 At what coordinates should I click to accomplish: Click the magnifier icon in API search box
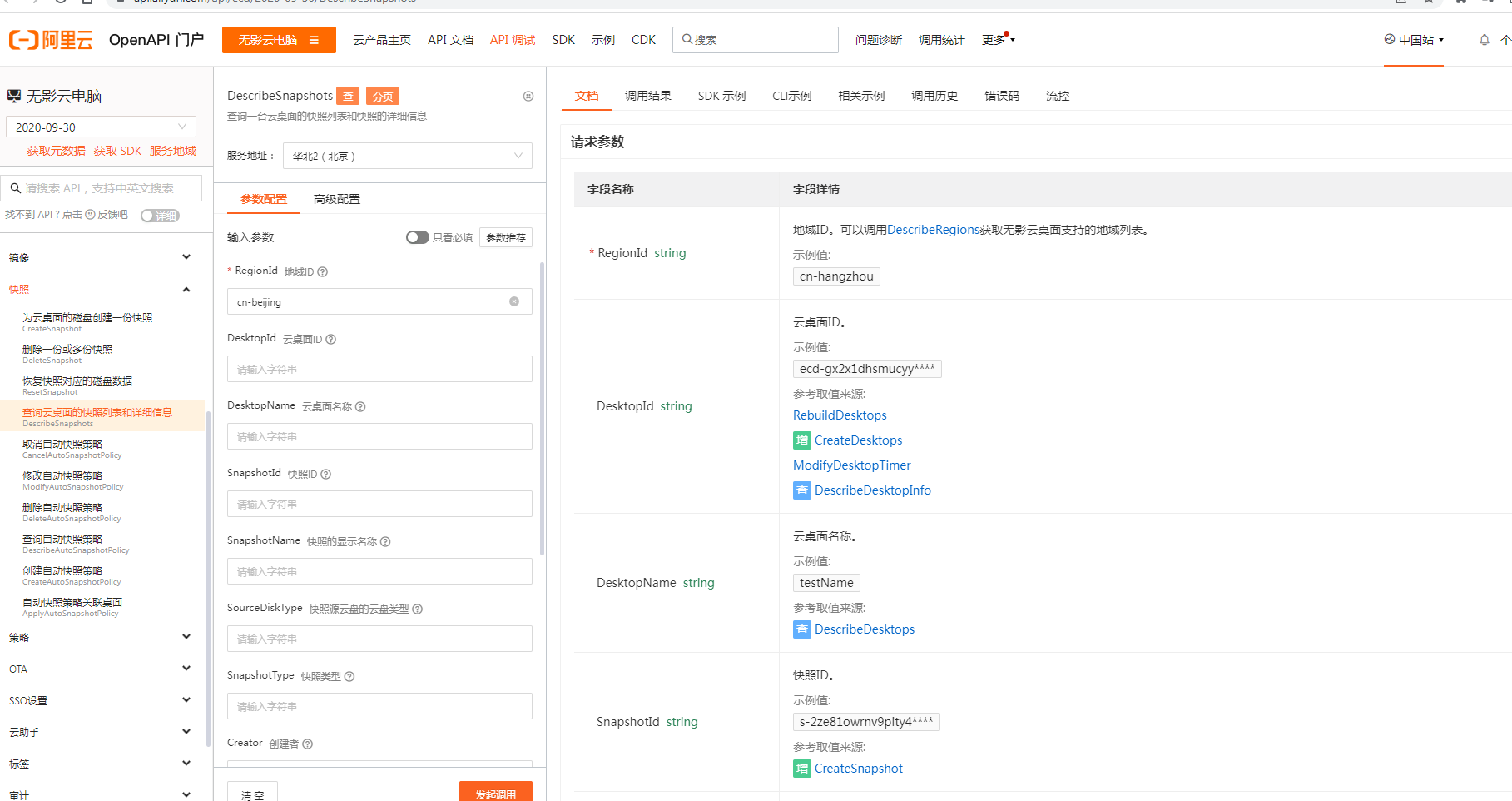coord(15,188)
